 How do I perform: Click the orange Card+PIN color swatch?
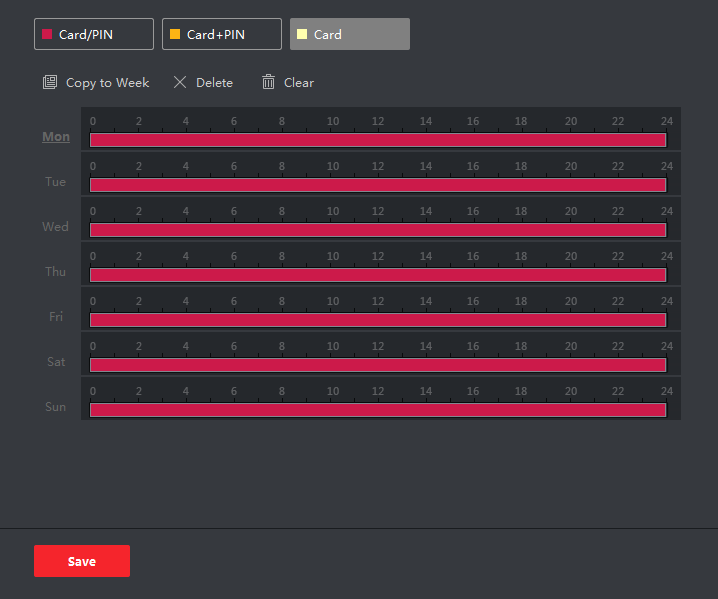click(x=174, y=34)
